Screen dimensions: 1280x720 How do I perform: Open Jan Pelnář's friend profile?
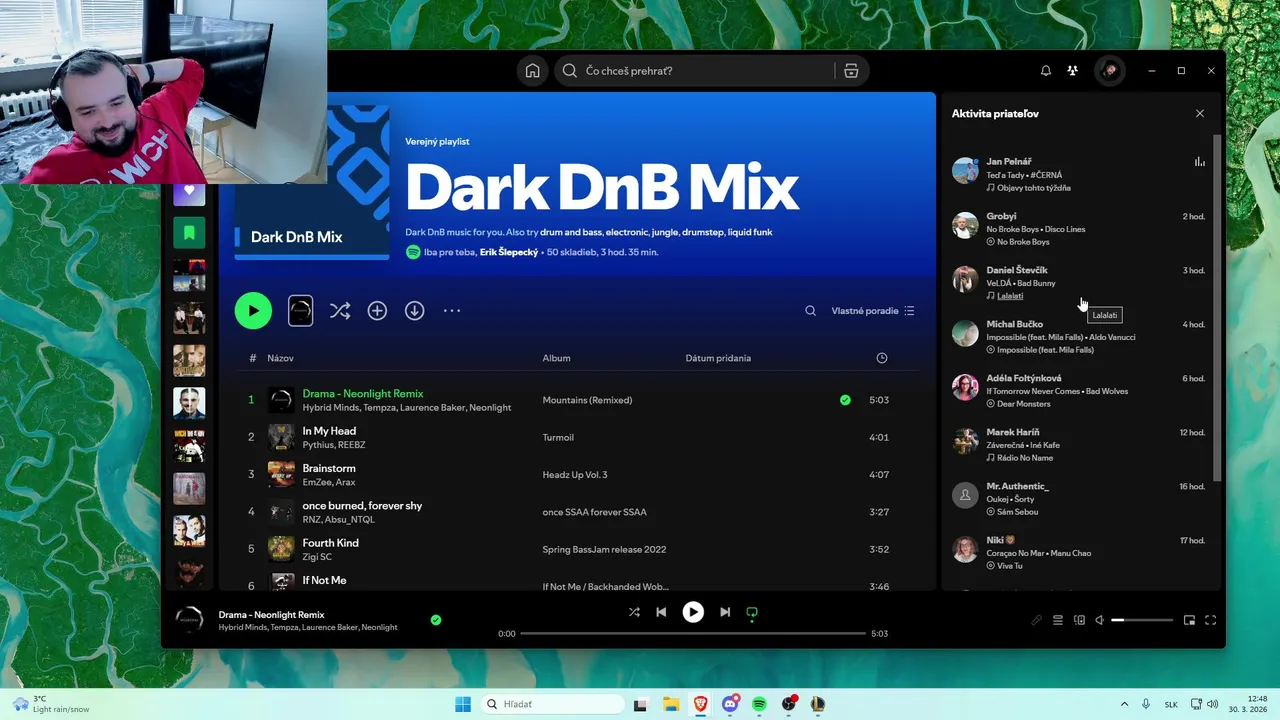pos(1009,161)
